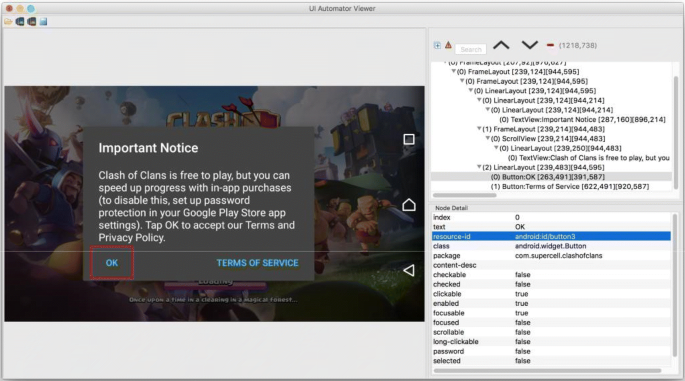
Task: Close the UI Automator Viewer window
Action: pyautogui.click(x=9, y=8)
